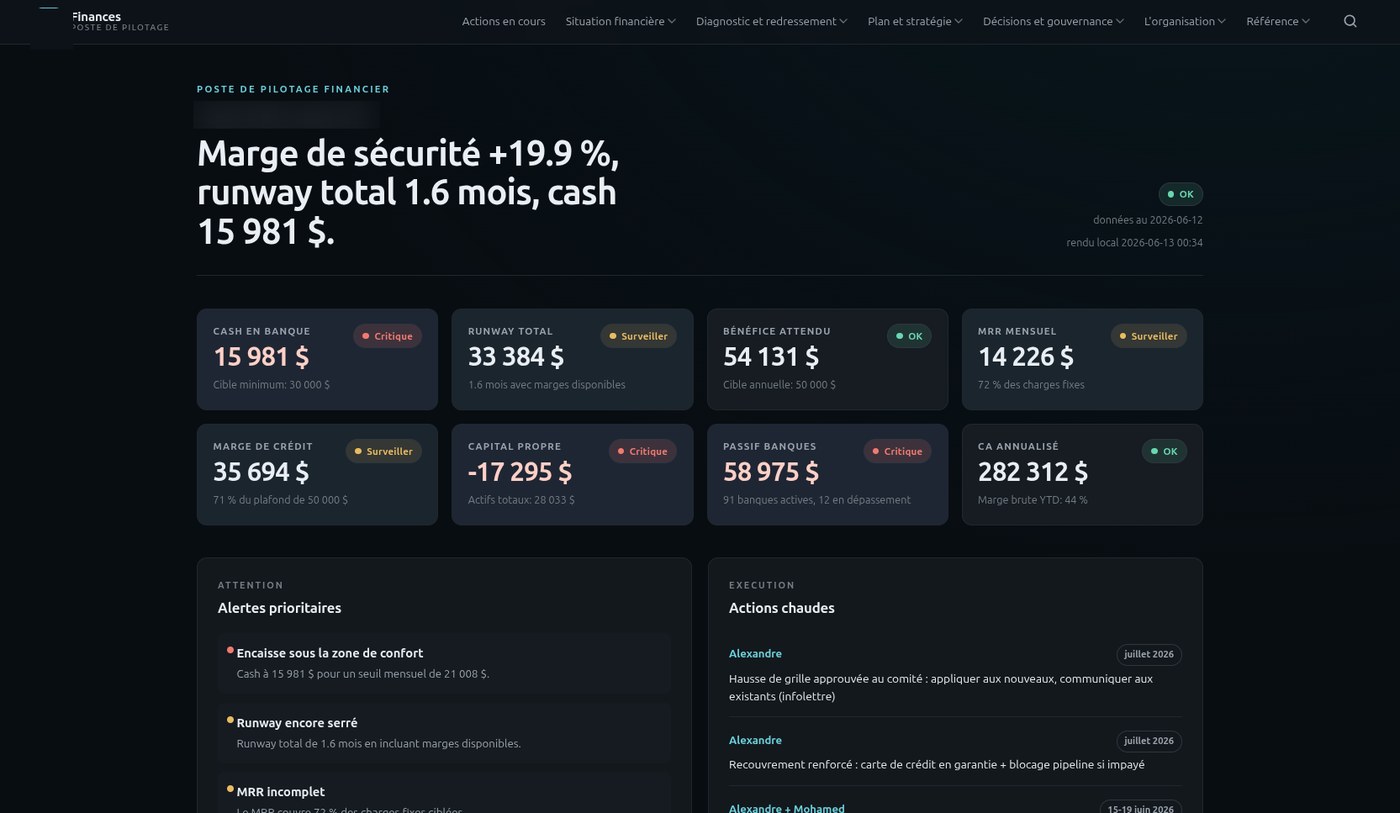
Task: Expand Diagnostic et redressement dropdown
Action: click(x=771, y=21)
